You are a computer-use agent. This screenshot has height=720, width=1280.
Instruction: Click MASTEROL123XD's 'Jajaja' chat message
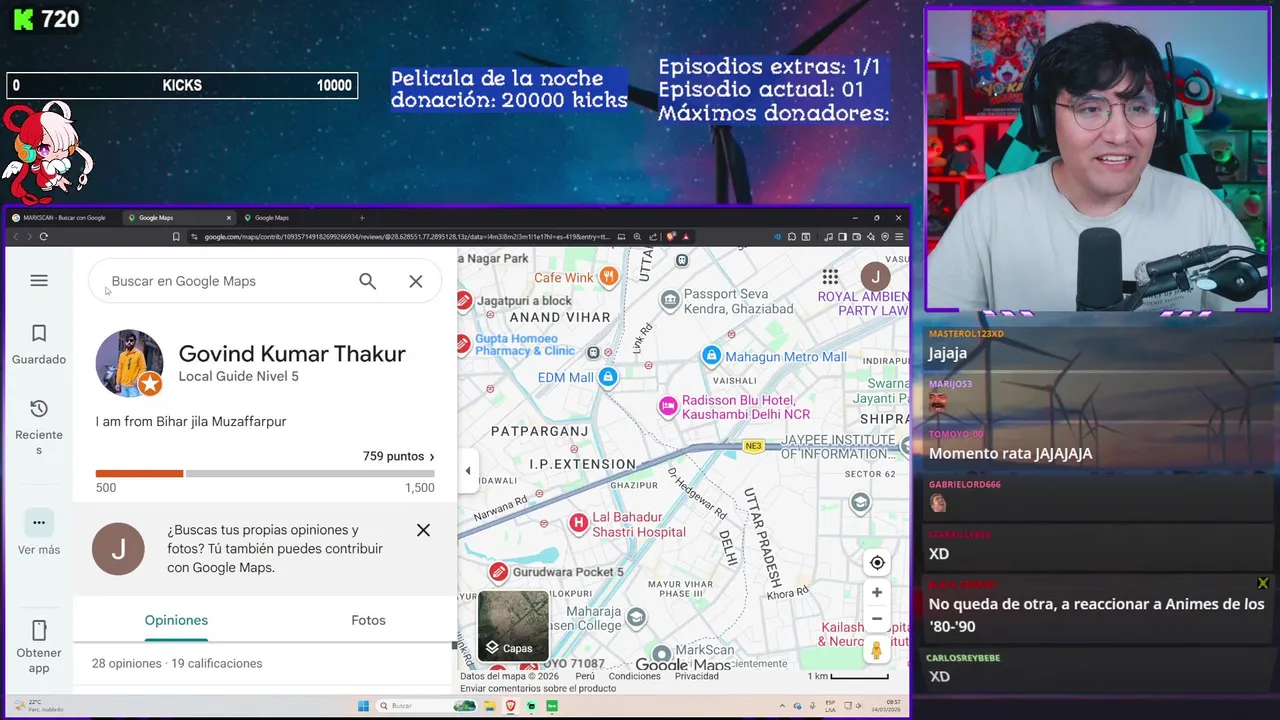[948, 353]
